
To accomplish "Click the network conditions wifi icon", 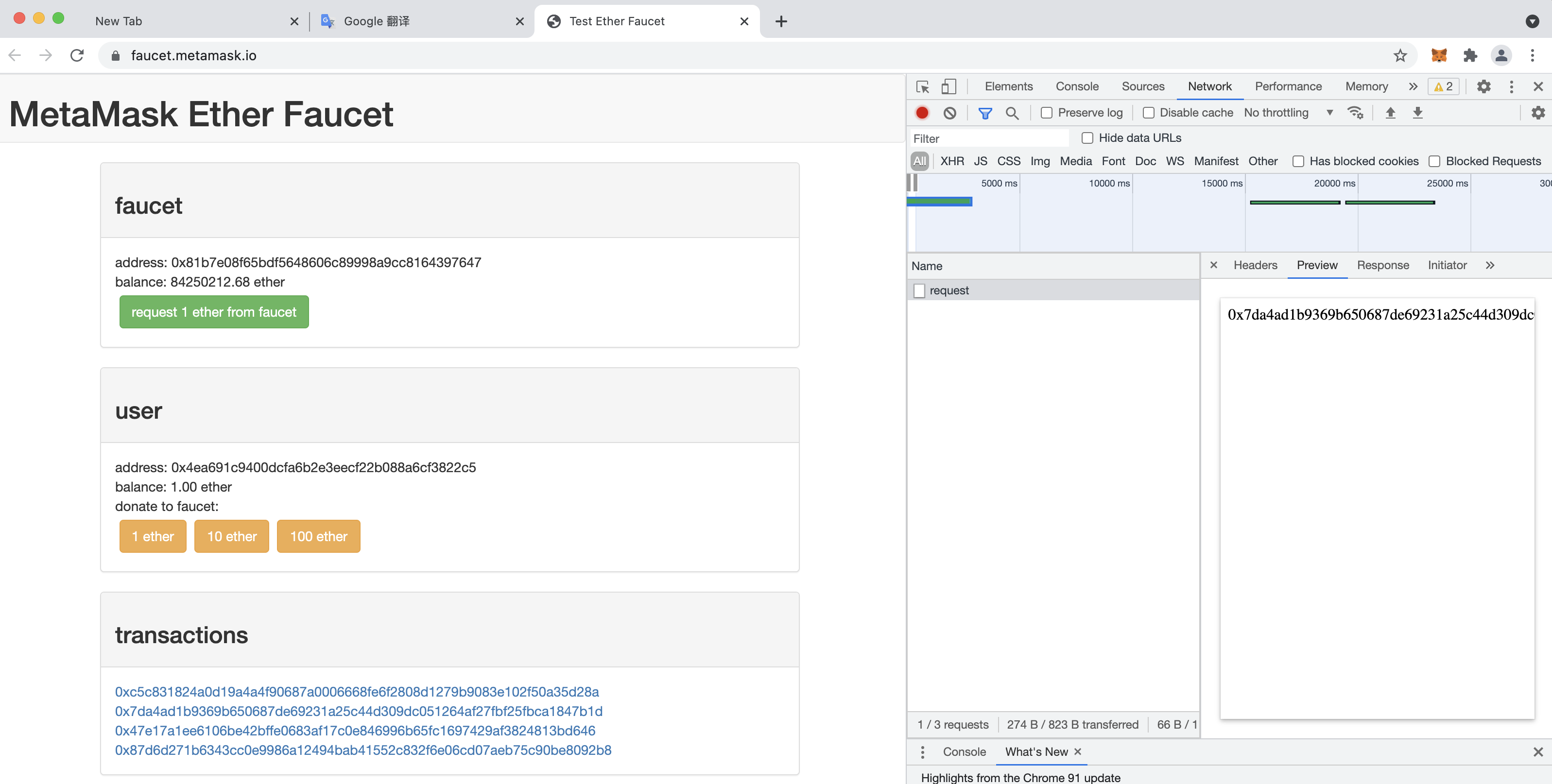I will point(1356,113).
